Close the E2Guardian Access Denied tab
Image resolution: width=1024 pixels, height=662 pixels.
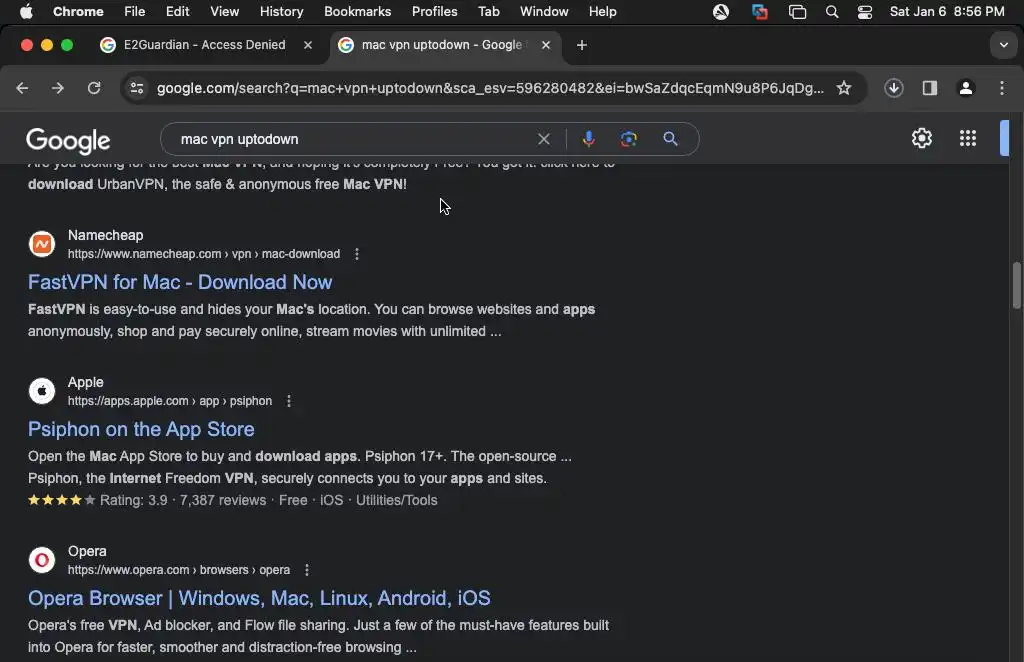click(308, 45)
